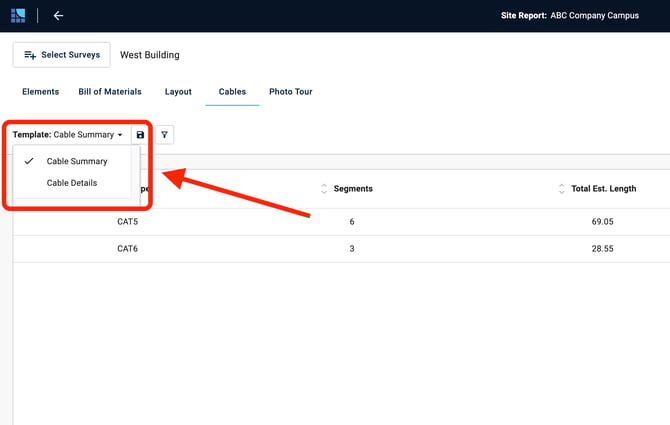Choose the Cable Summary template option
Viewport: 670px width, 425px height.
(76, 161)
